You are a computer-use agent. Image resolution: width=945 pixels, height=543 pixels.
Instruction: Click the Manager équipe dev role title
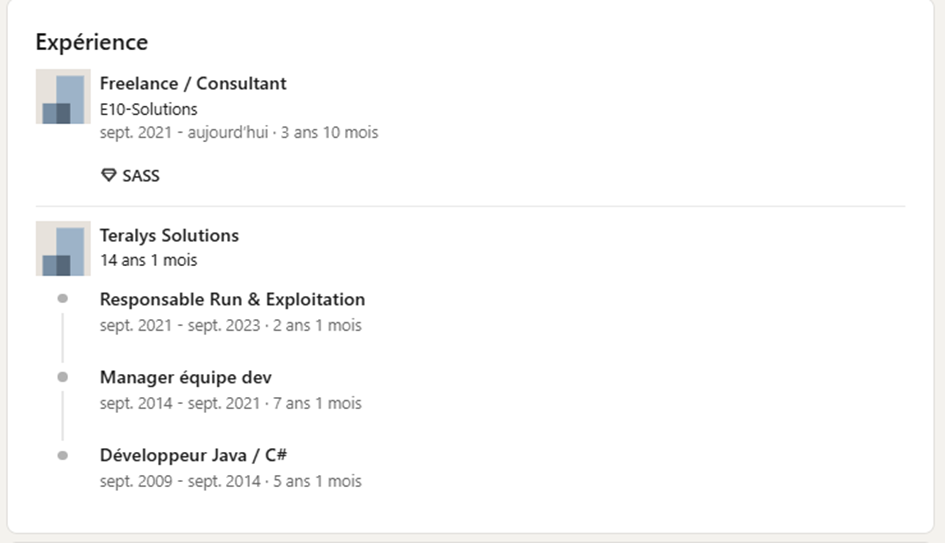(185, 377)
